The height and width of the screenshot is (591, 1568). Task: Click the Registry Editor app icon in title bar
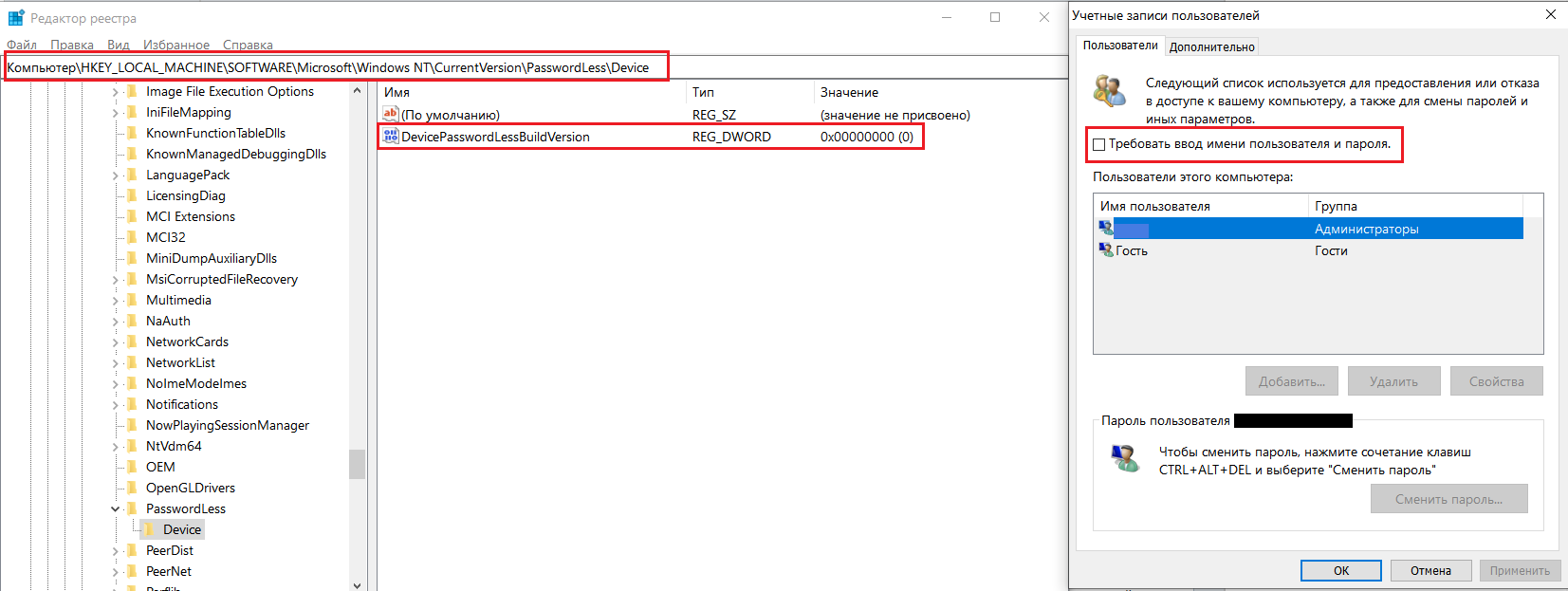tap(16, 17)
